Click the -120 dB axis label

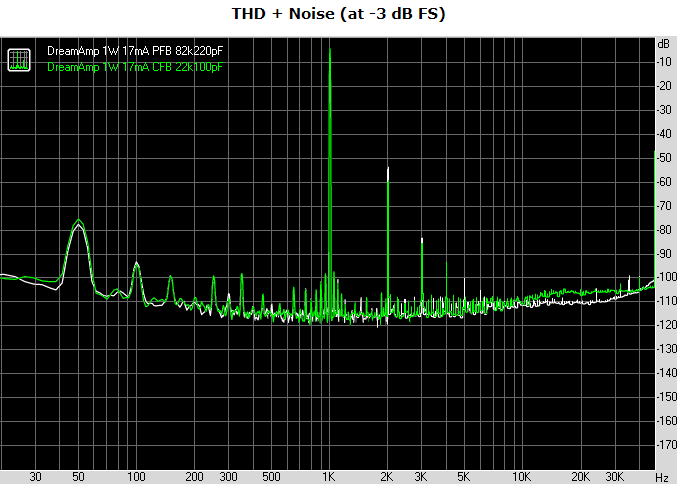(x=666, y=325)
